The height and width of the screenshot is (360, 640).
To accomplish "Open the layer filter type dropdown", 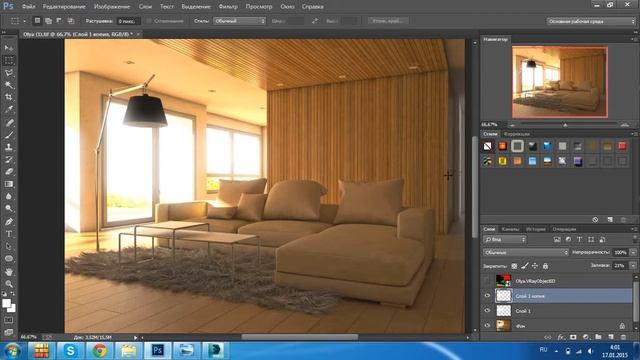I will pos(505,240).
